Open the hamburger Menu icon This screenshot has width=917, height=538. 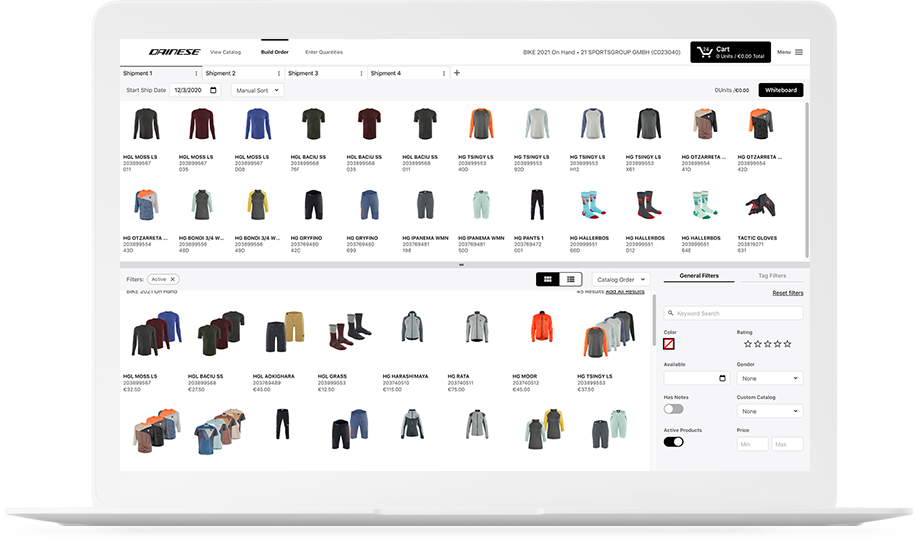pyautogui.click(x=799, y=52)
